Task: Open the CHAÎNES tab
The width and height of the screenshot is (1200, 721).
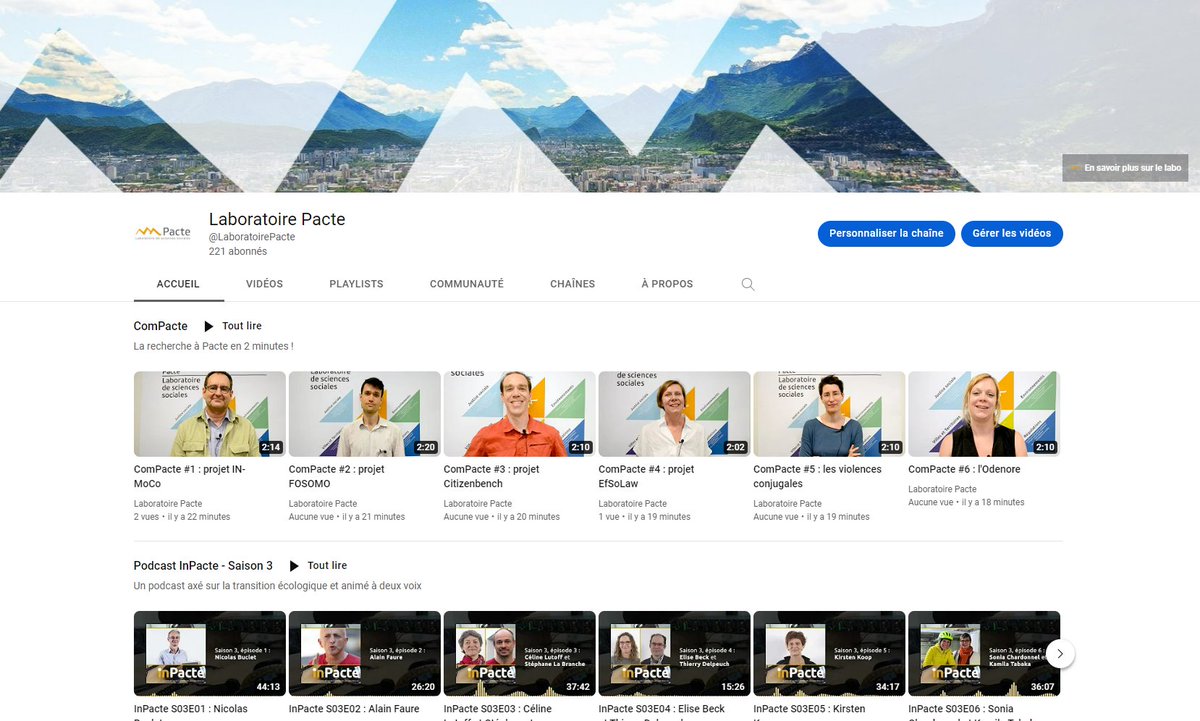Action: tap(572, 284)
